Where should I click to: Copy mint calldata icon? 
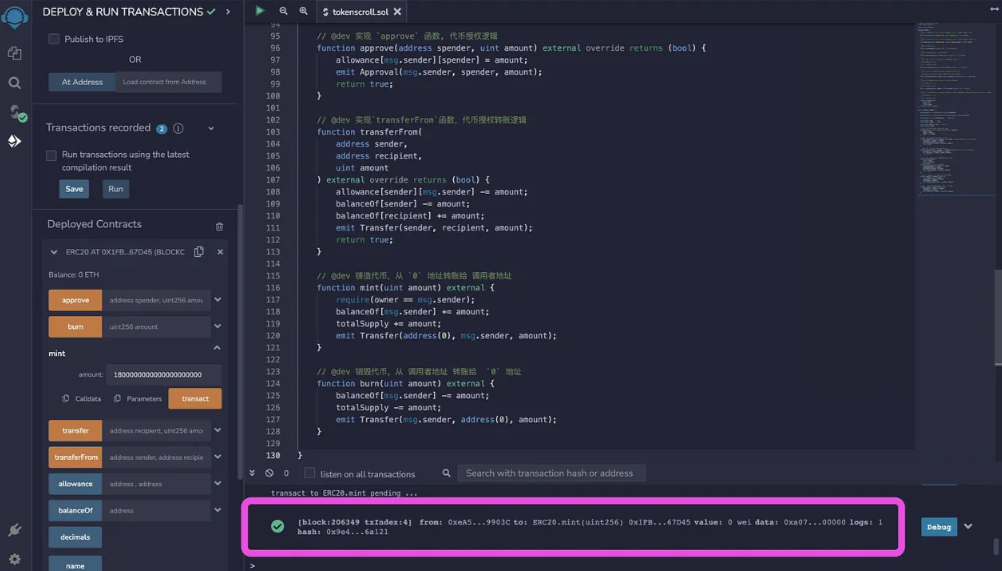coord(65,399)
